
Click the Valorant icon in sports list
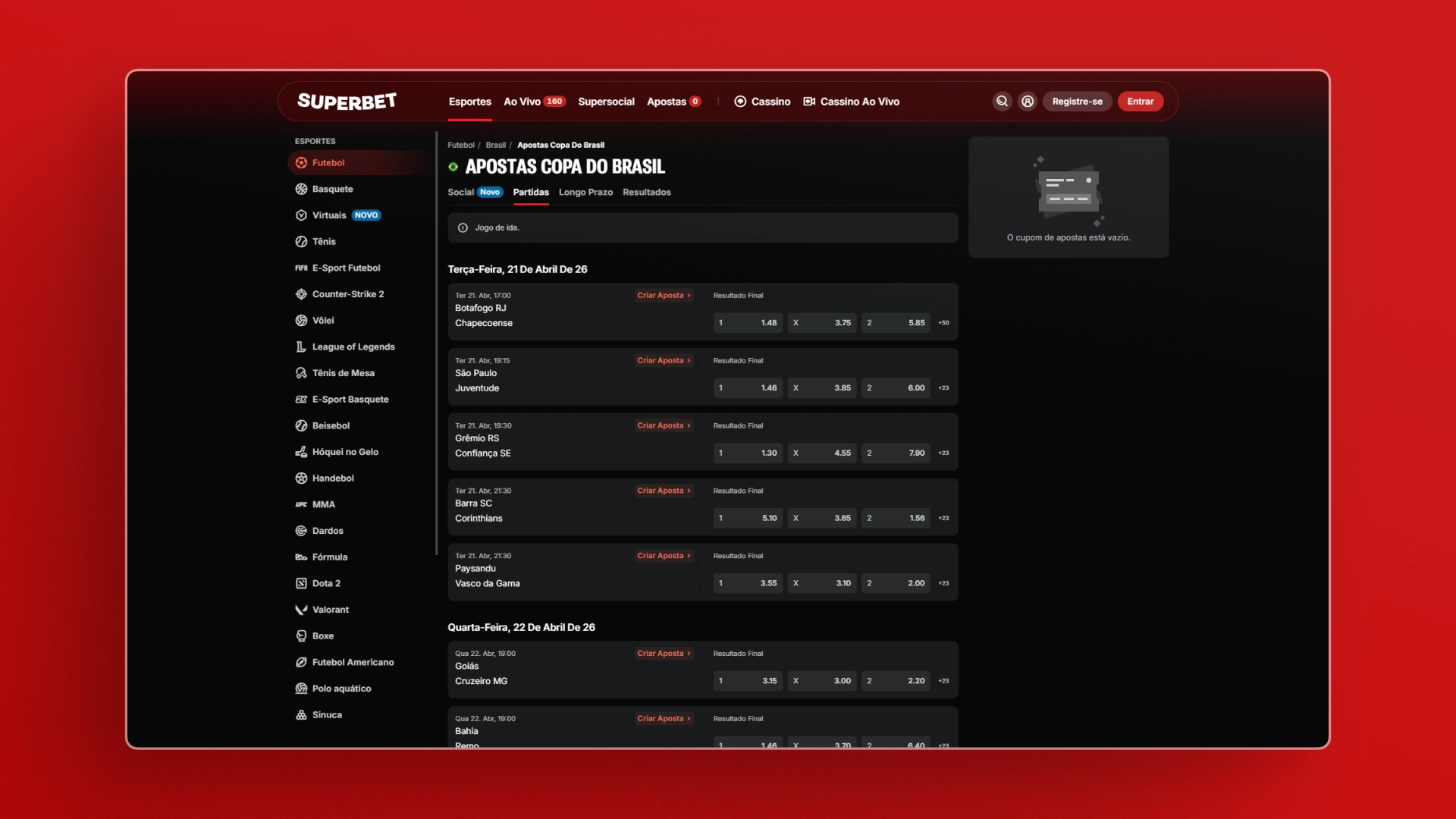point(301,610)
